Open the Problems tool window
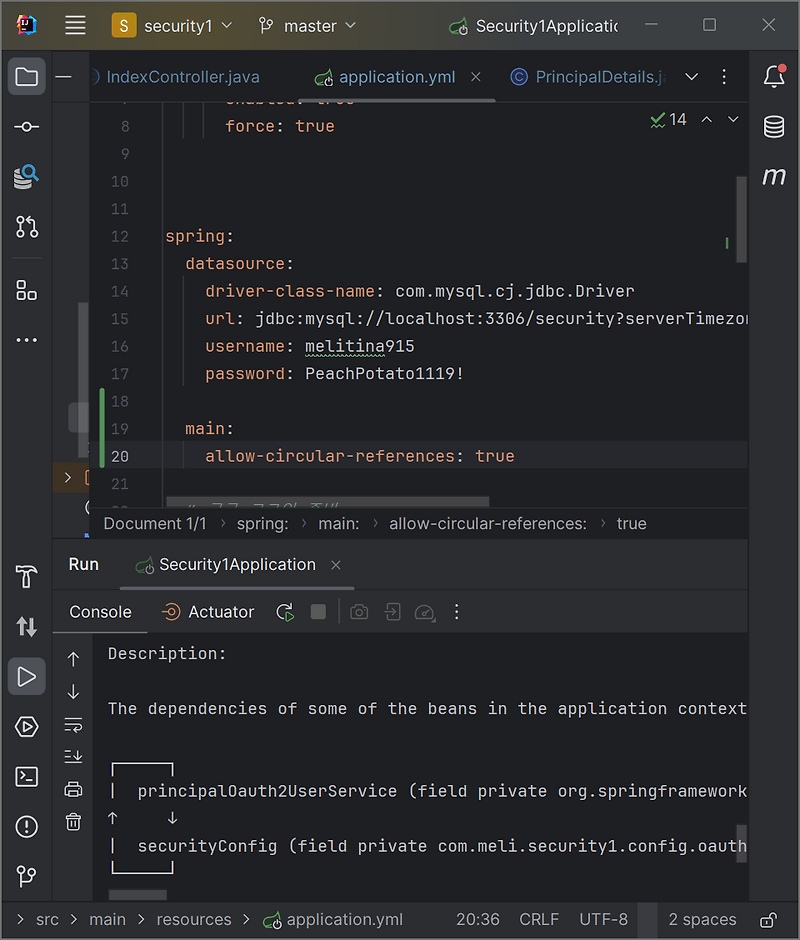The image size is (800, 940). pyautogui.click(x=26, y=826)
